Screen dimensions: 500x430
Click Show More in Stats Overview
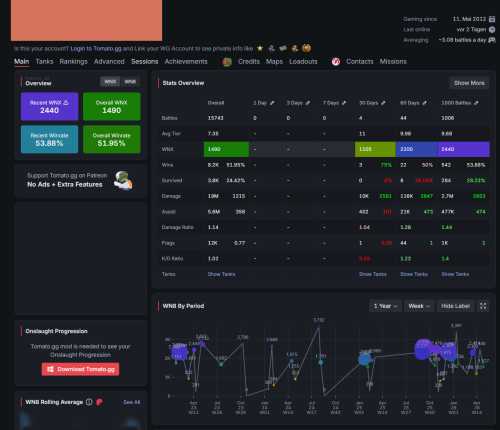pyautogui.click(x=469, y=83)
